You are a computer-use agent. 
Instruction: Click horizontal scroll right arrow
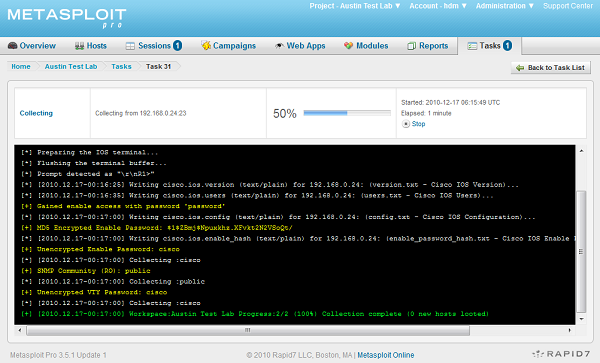point(569,330)
